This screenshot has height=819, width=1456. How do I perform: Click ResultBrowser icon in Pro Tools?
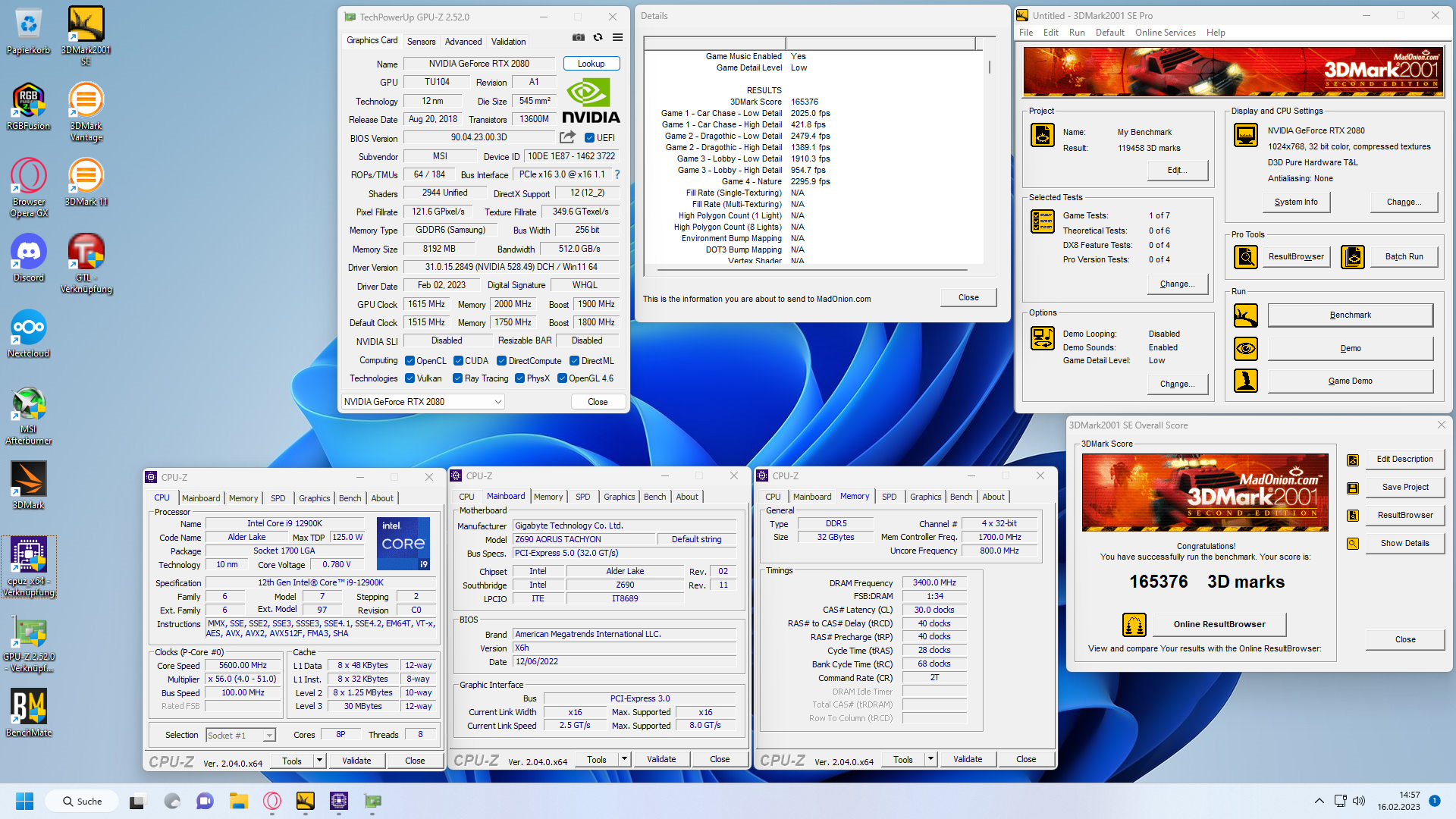1245,257
